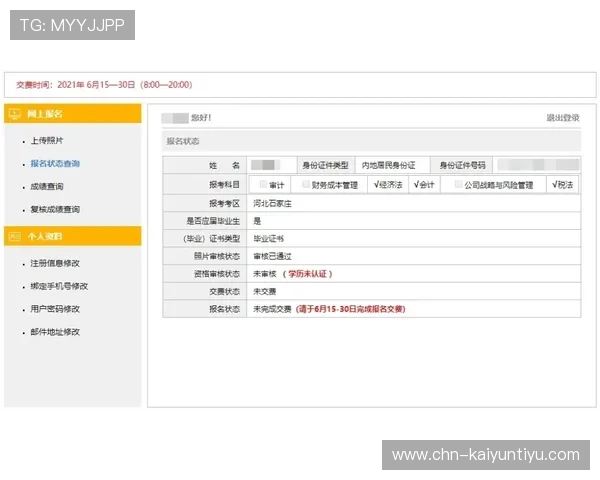The image size is (600, 480).
Task: Open 用户密码修改 page
Action: pos(55,309)
